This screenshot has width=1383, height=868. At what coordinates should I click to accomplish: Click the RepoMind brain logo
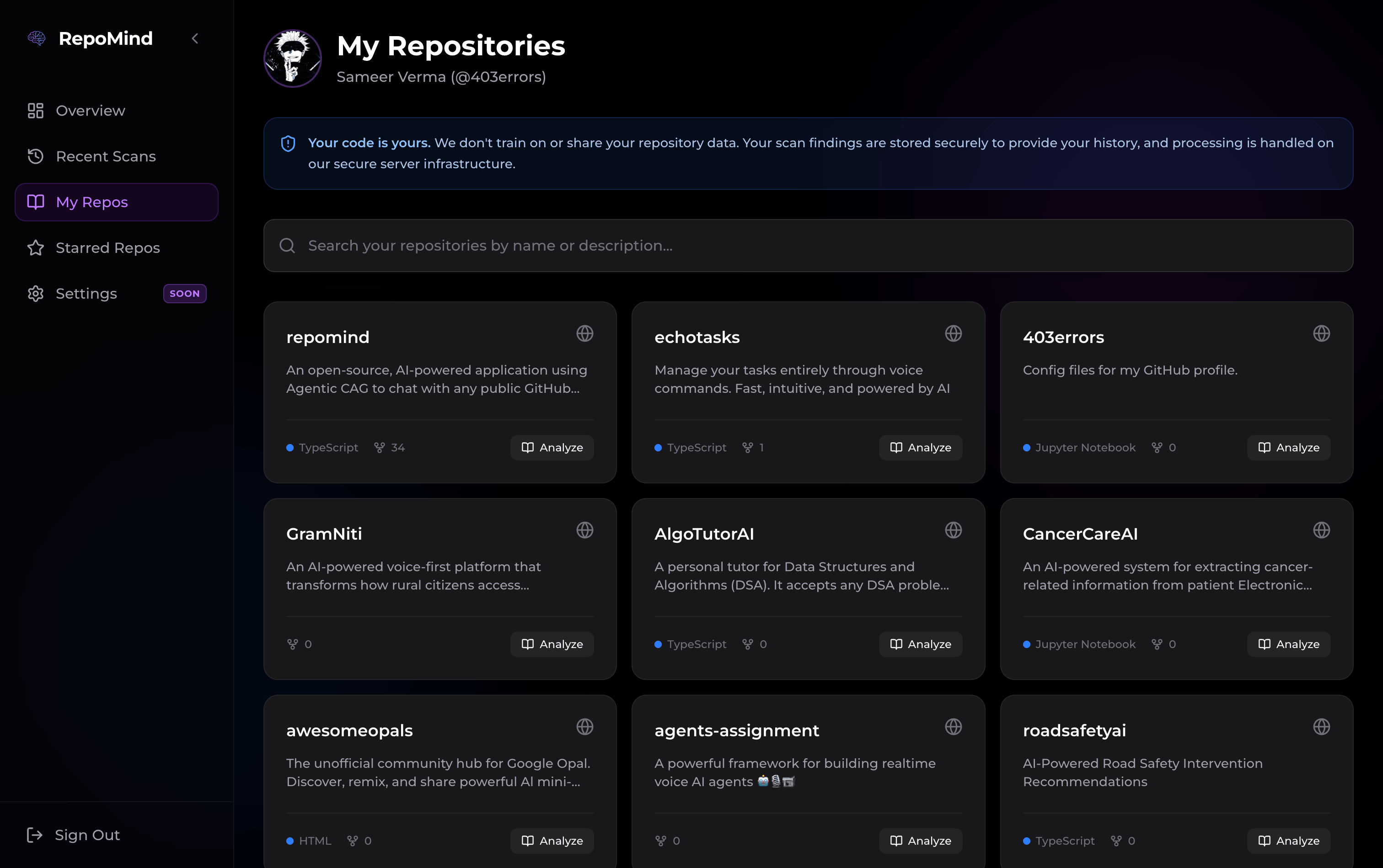coord(36,38)
